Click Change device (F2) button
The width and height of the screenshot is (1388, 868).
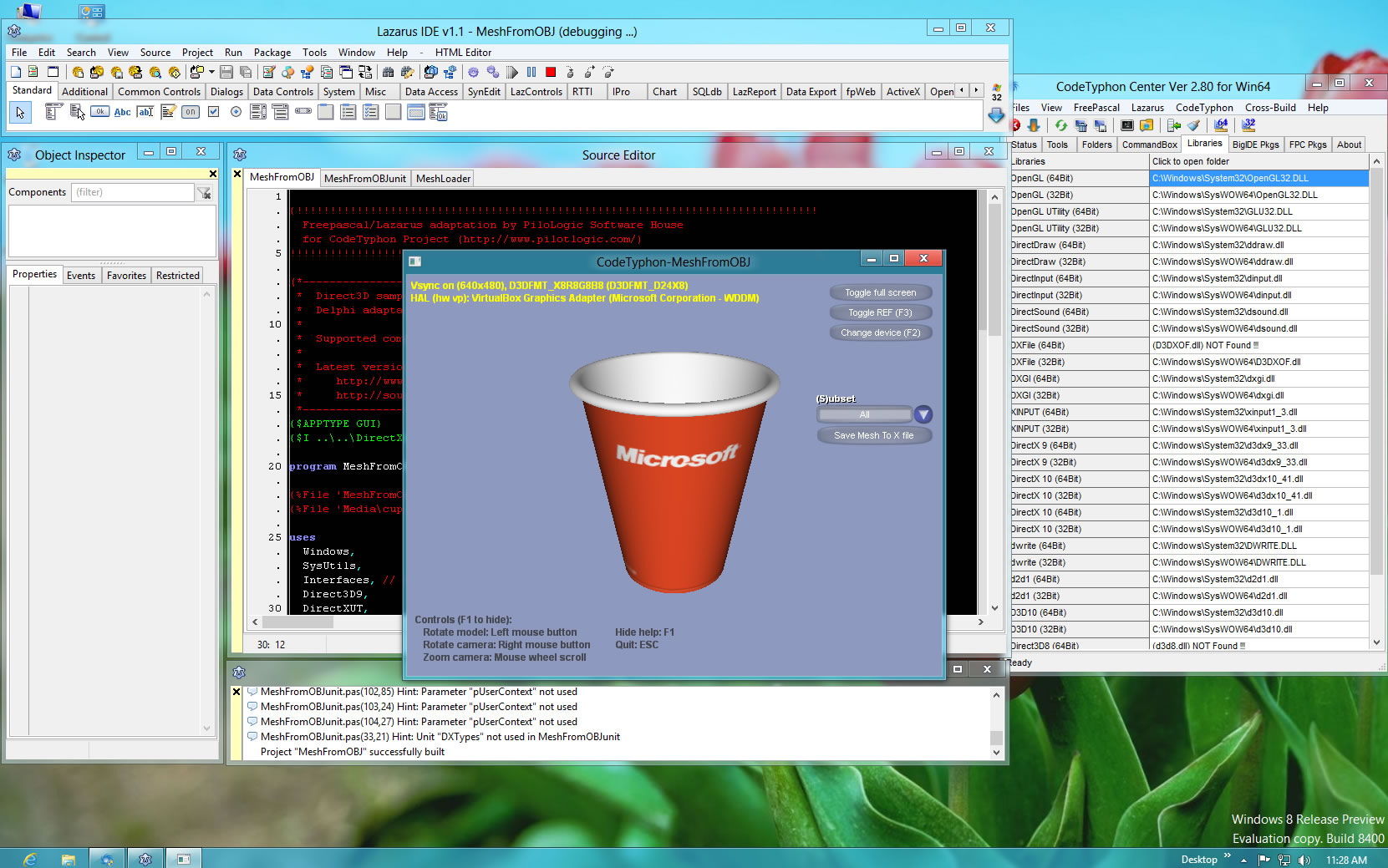880,332
